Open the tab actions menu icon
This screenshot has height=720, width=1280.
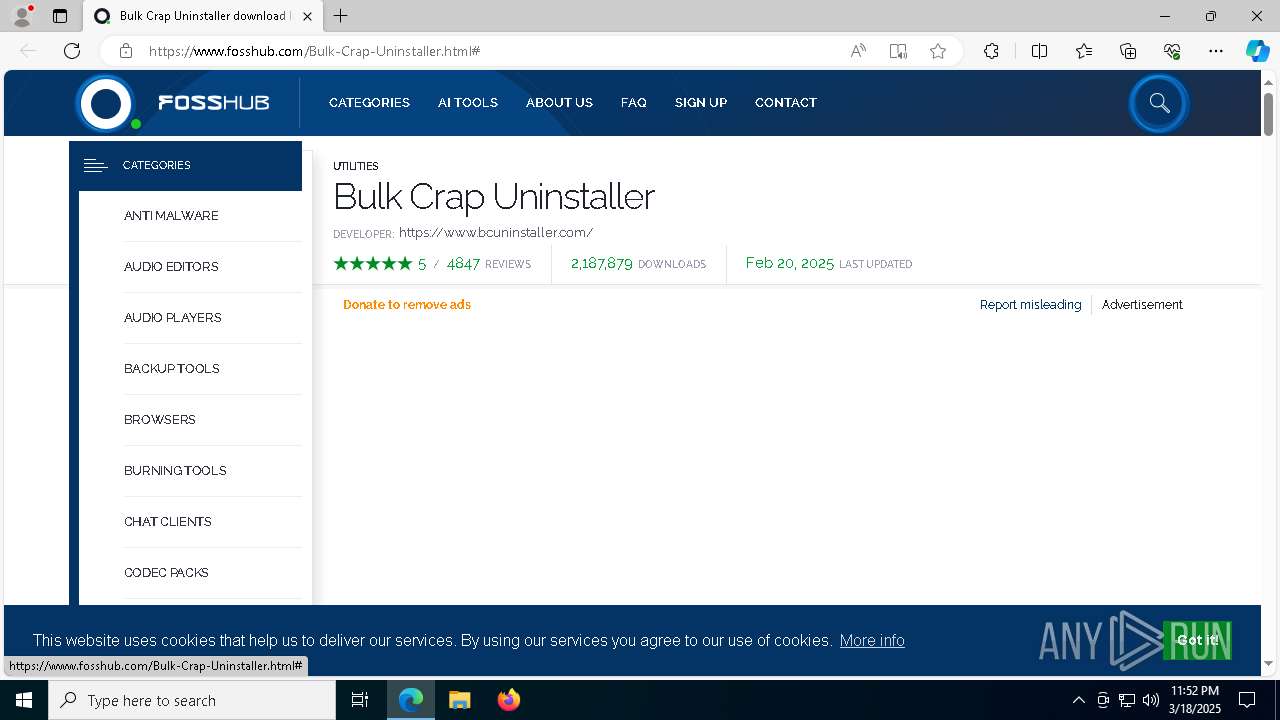tap(60, 16)
